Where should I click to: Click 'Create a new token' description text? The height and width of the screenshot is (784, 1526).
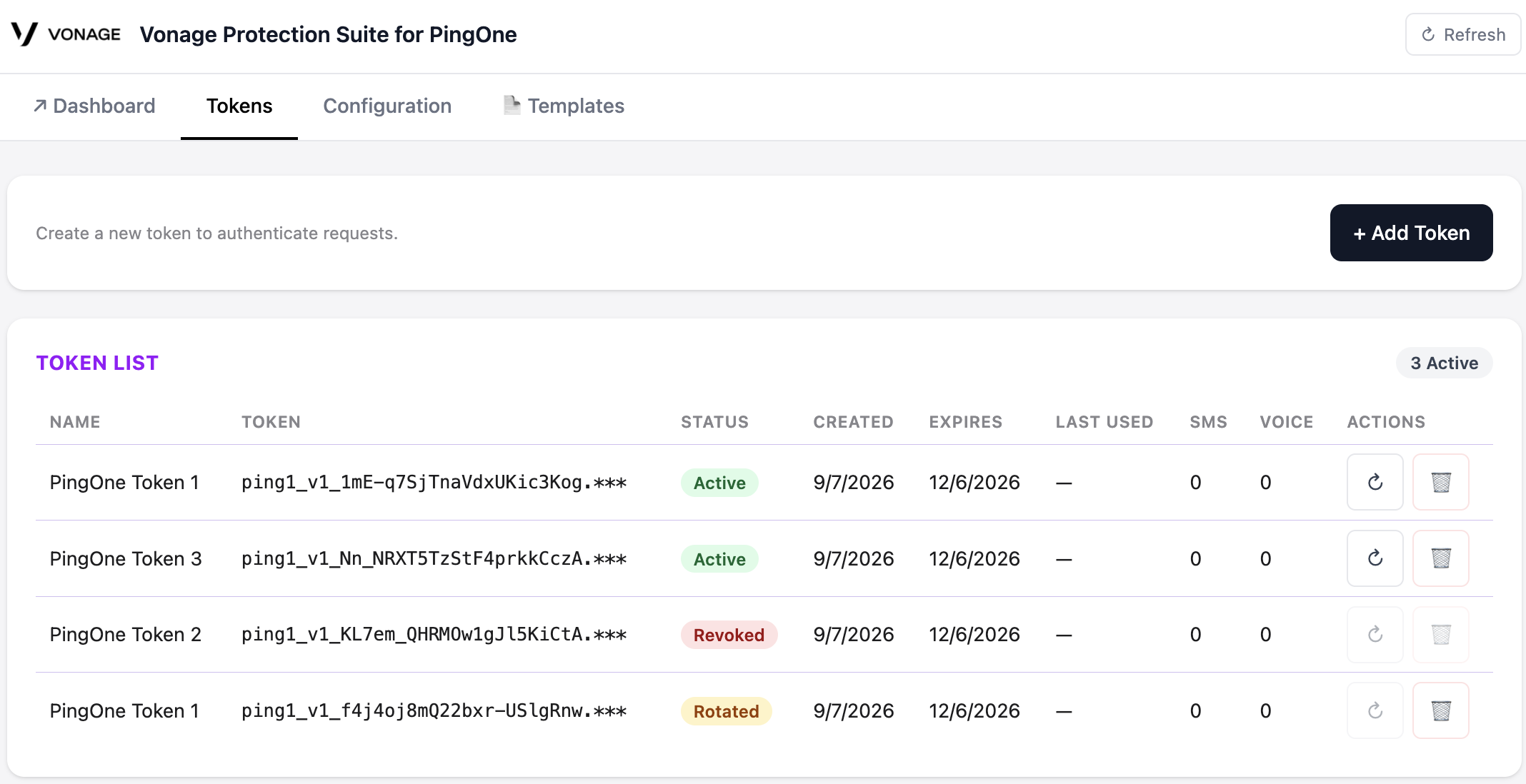(217, 233)
